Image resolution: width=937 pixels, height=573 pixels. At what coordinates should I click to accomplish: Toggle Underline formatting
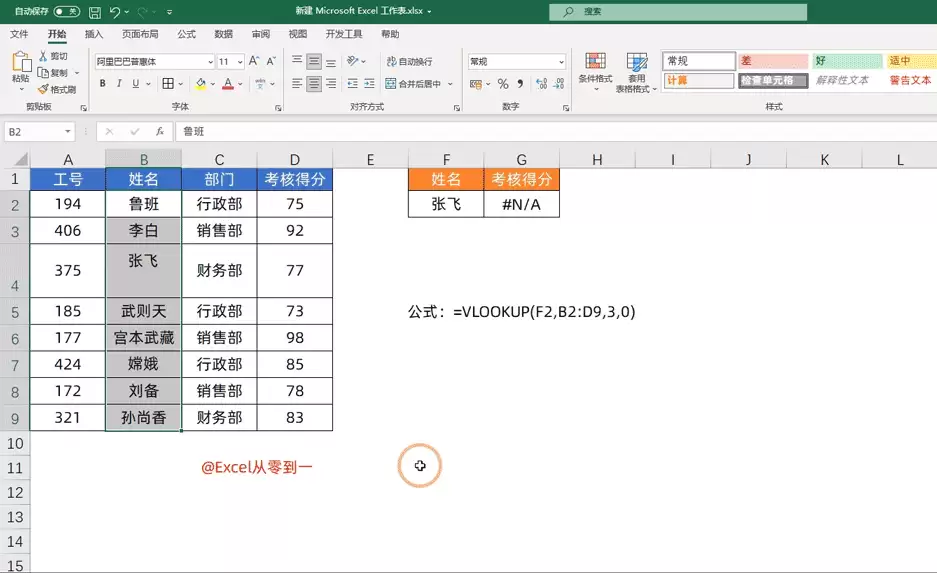click(135, 84)
